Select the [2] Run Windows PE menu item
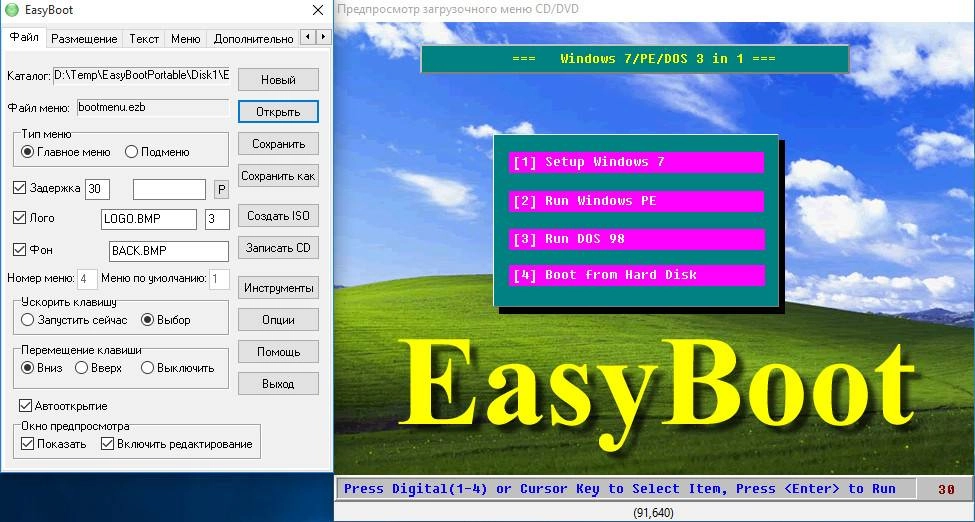Image resolution: width=975 pixels, height=522 pixels. [x=636, y=201]
